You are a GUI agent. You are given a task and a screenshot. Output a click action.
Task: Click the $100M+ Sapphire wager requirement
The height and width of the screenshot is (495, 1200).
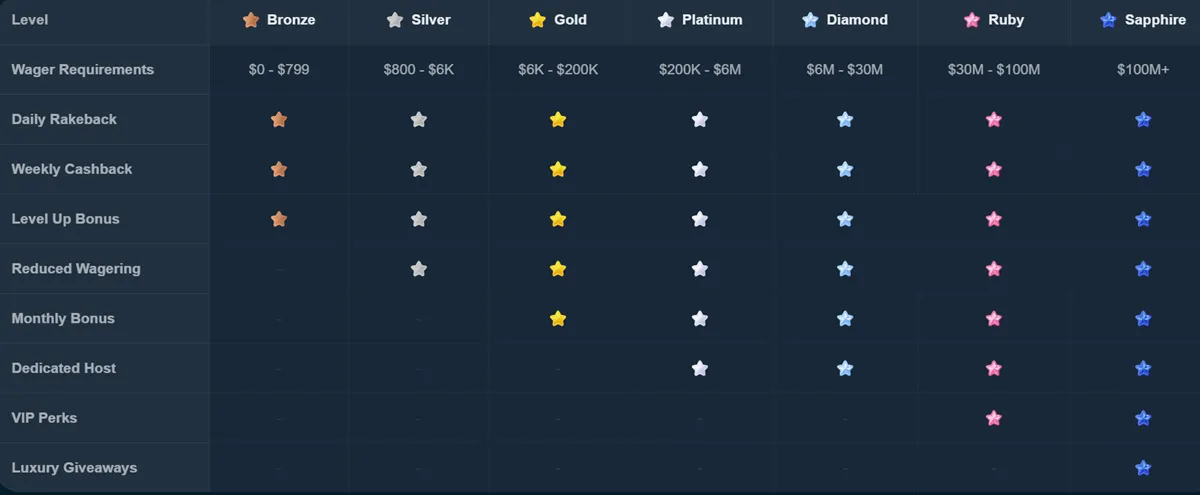click(x=1143, y=70)
